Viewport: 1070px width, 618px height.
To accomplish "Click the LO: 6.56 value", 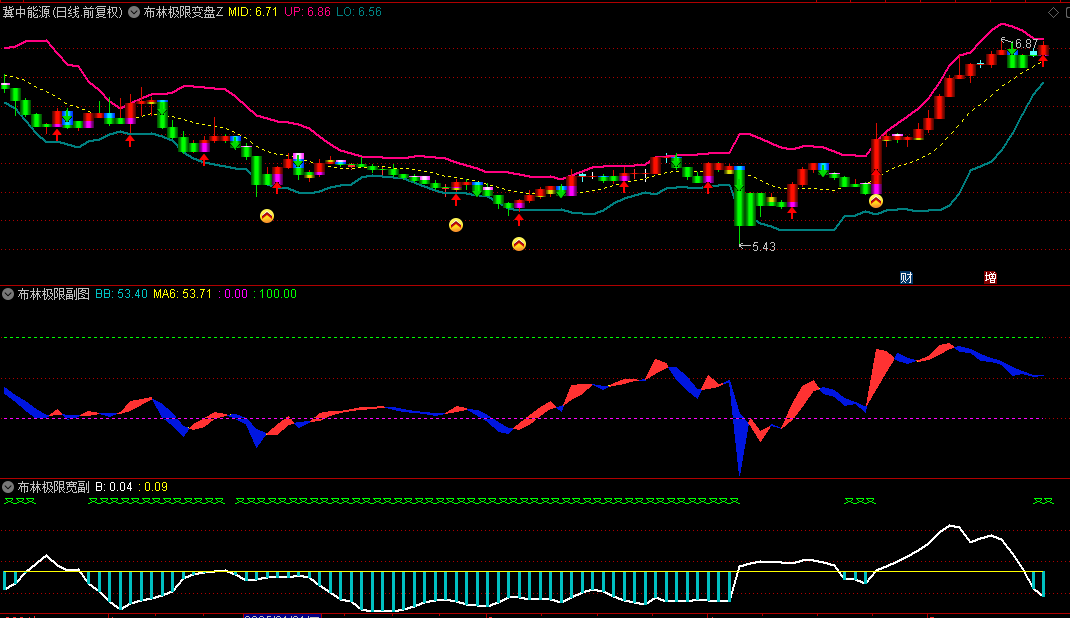I will tap(359, 12).
